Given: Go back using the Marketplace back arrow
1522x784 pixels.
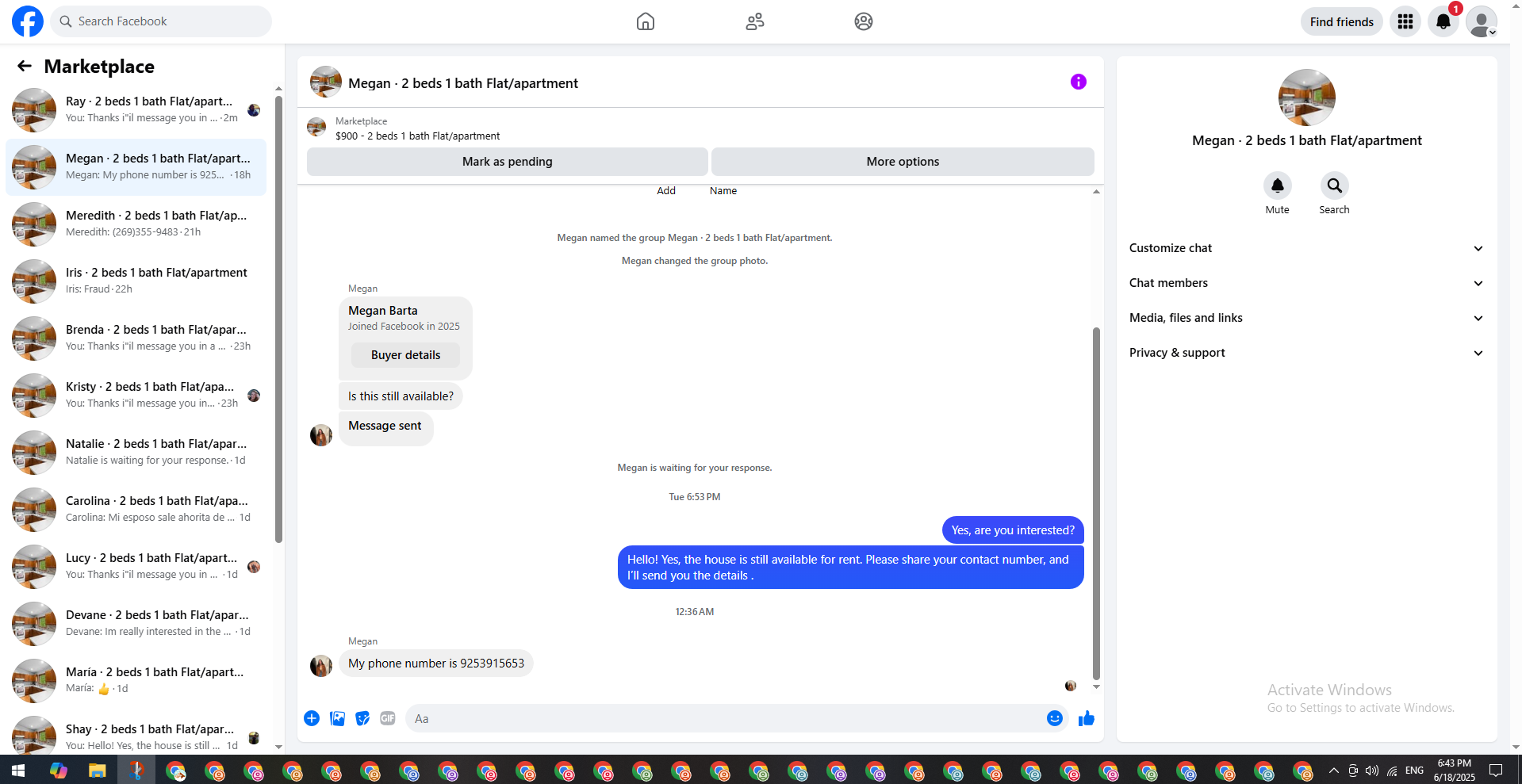Looking at the screenshot, I should coord(25,66).
